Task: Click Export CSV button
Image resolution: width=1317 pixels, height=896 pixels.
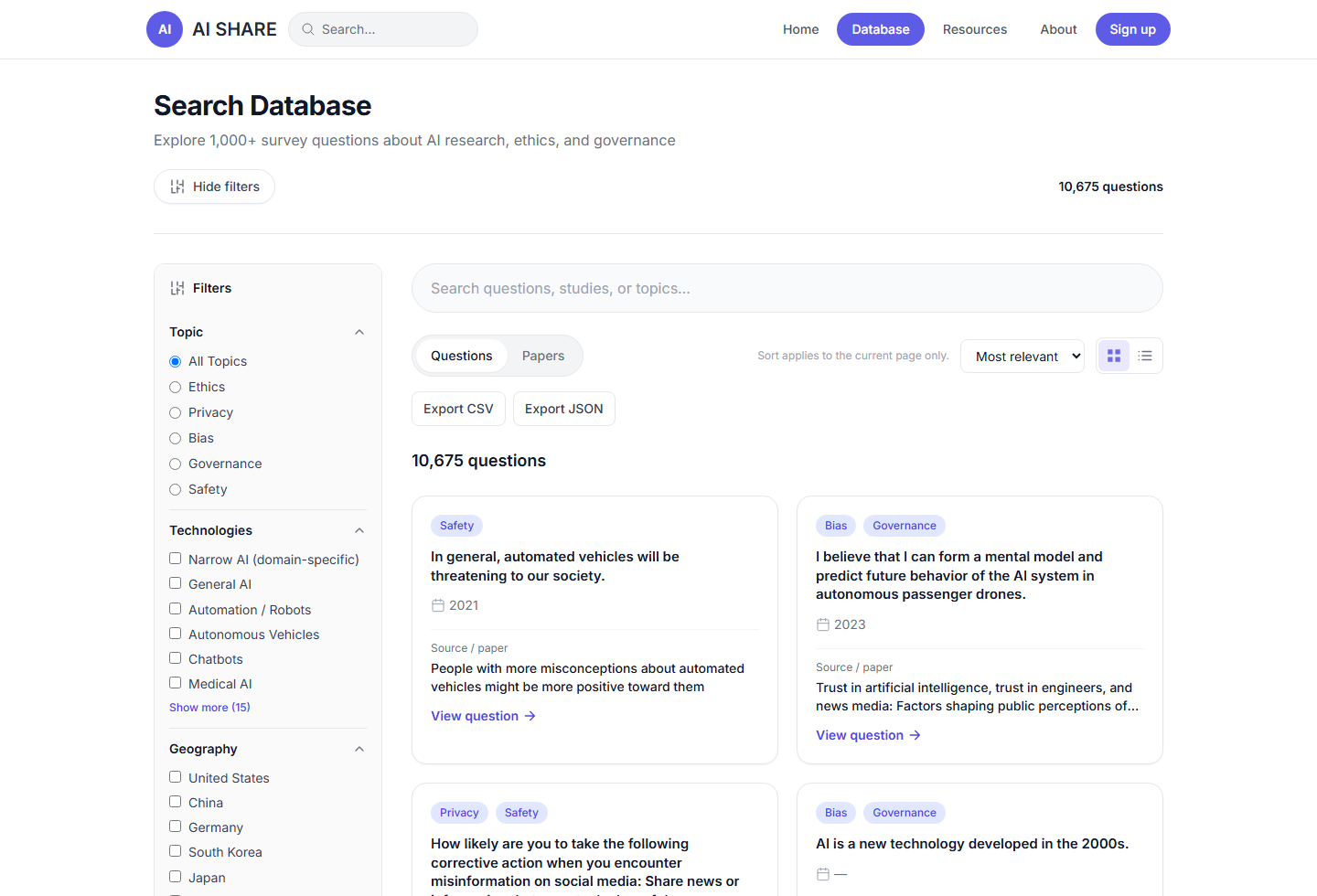Action: click(x=458, y=409)
